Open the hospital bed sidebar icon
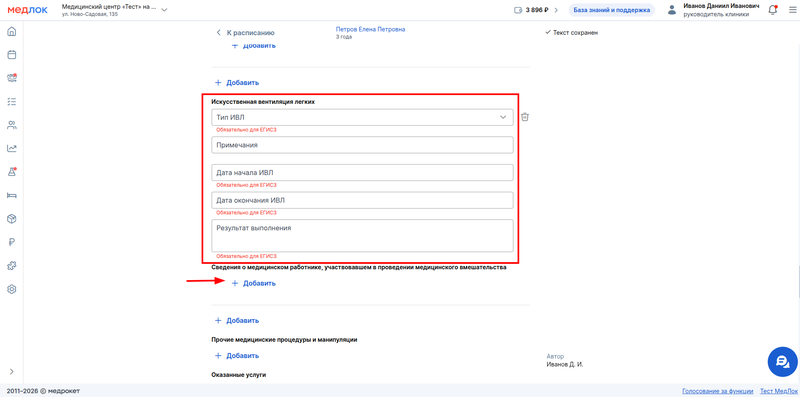The height and width of the screenshot is (397, 800). tap(12, 195)
